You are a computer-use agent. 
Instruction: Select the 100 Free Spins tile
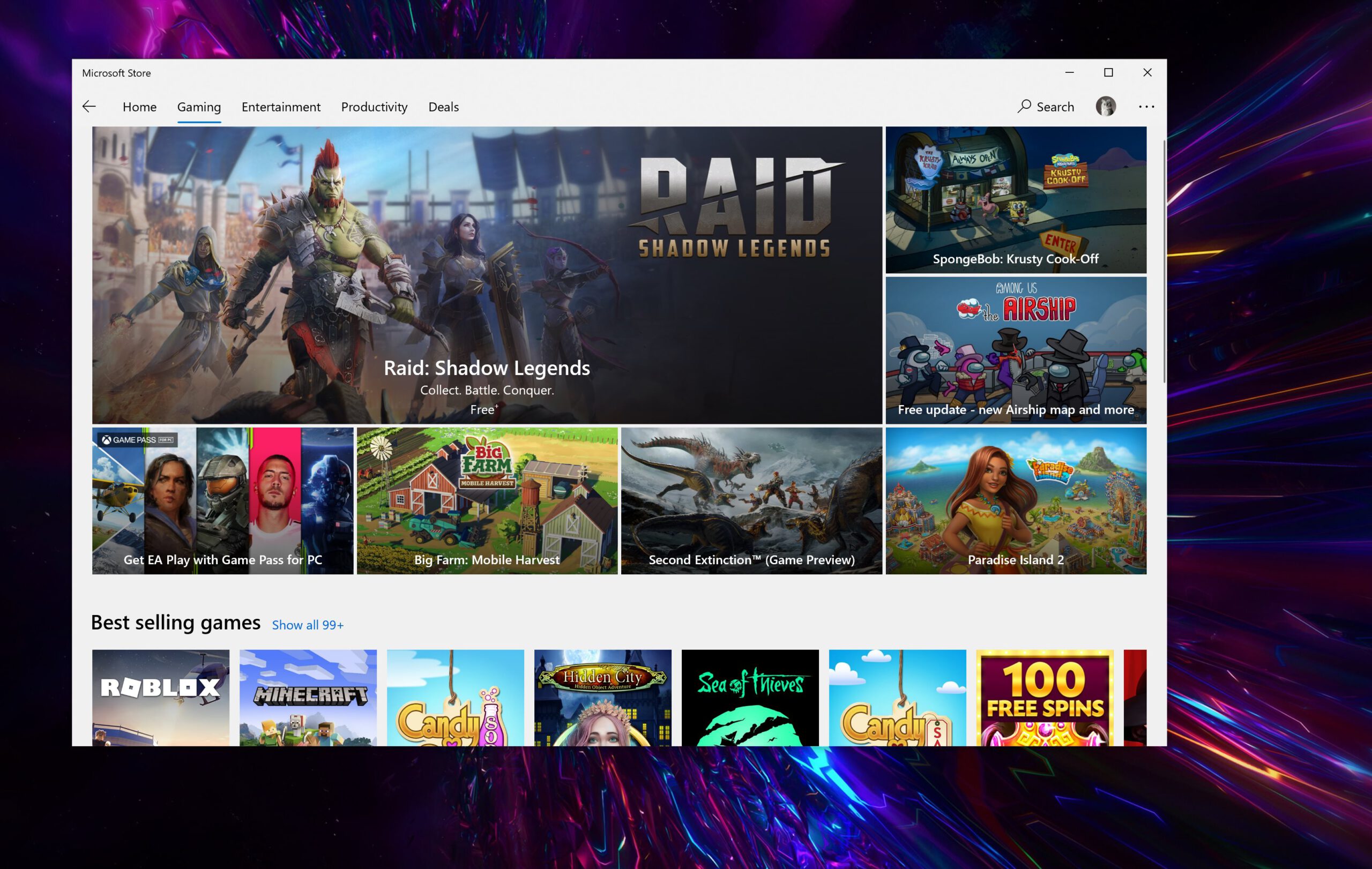[1045, 698]
